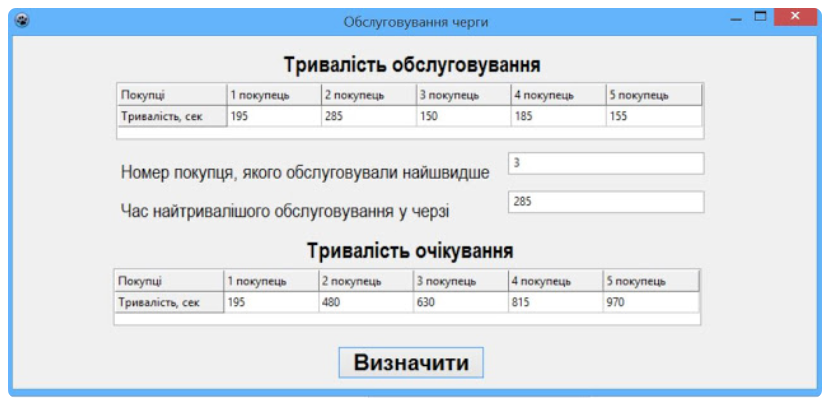Click '5 покупець' header in service table
This screenshot has width=828, height=404.
click(x=654, y=95)
